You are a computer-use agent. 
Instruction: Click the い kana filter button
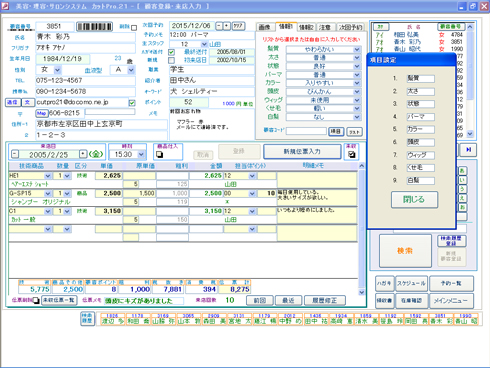point(462,180)
